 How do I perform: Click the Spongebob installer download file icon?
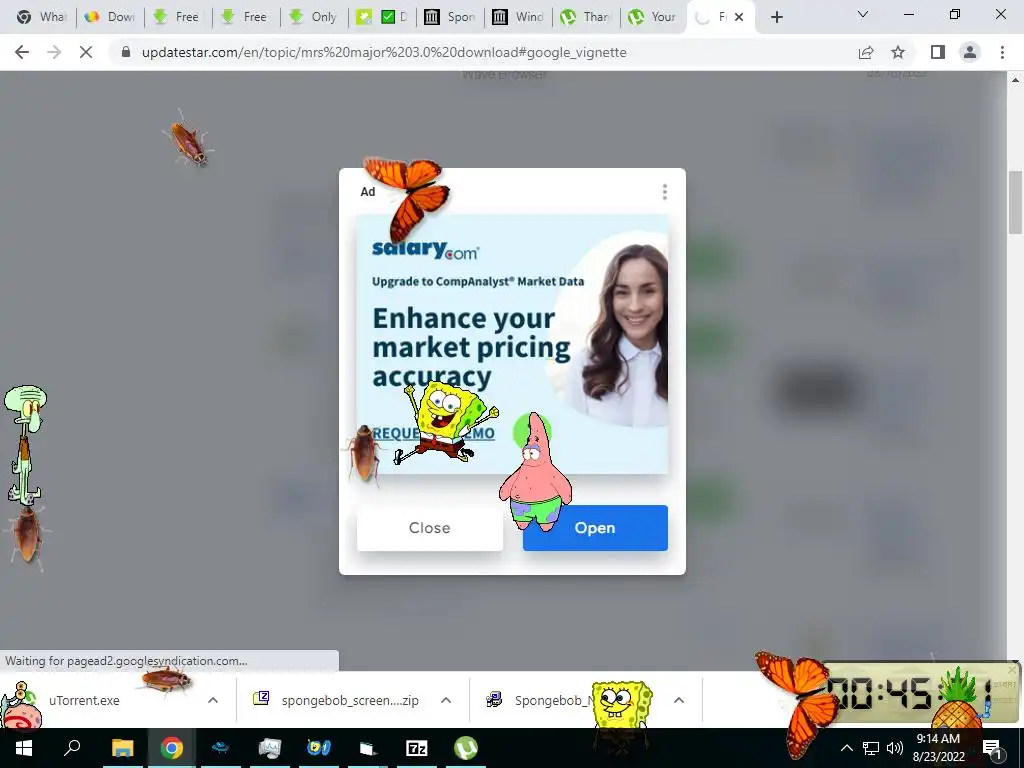[x=494, y=699]
